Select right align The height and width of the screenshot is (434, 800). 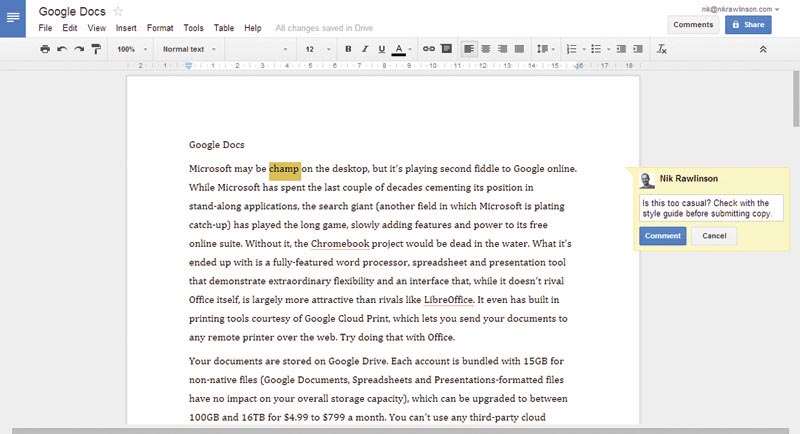(x=503, y=49)
